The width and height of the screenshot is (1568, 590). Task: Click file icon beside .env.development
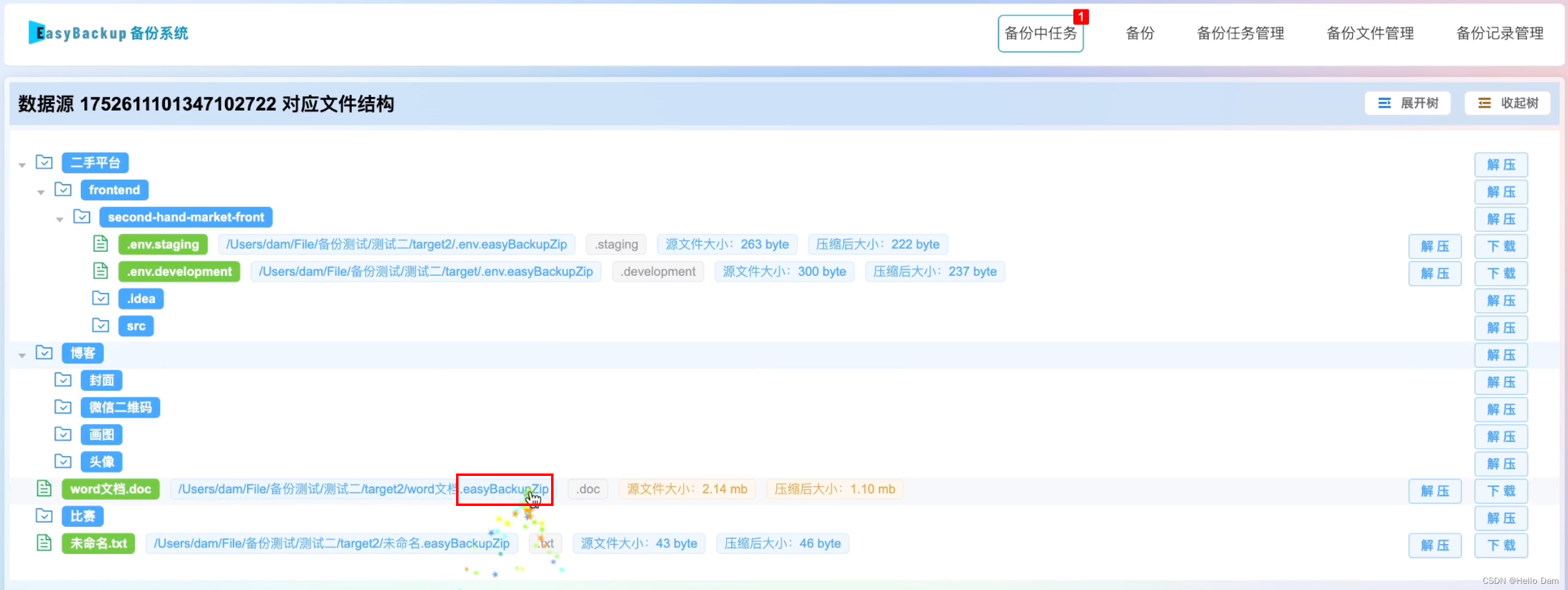coord(101,270)
